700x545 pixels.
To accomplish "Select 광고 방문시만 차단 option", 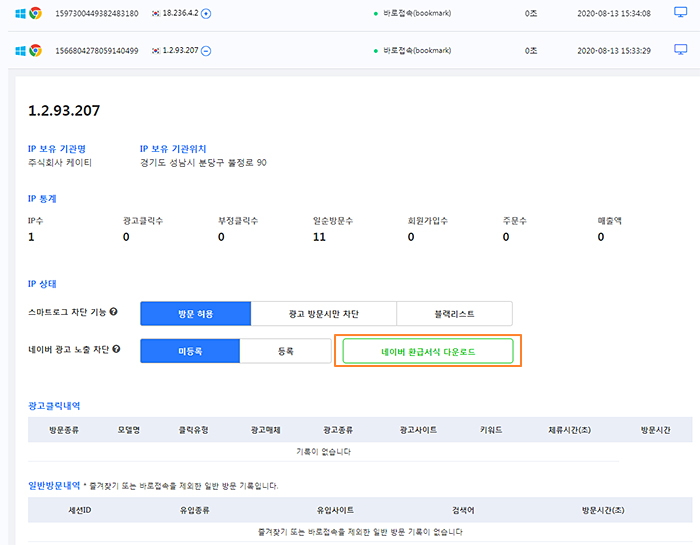I will click(x=324, y=314).
